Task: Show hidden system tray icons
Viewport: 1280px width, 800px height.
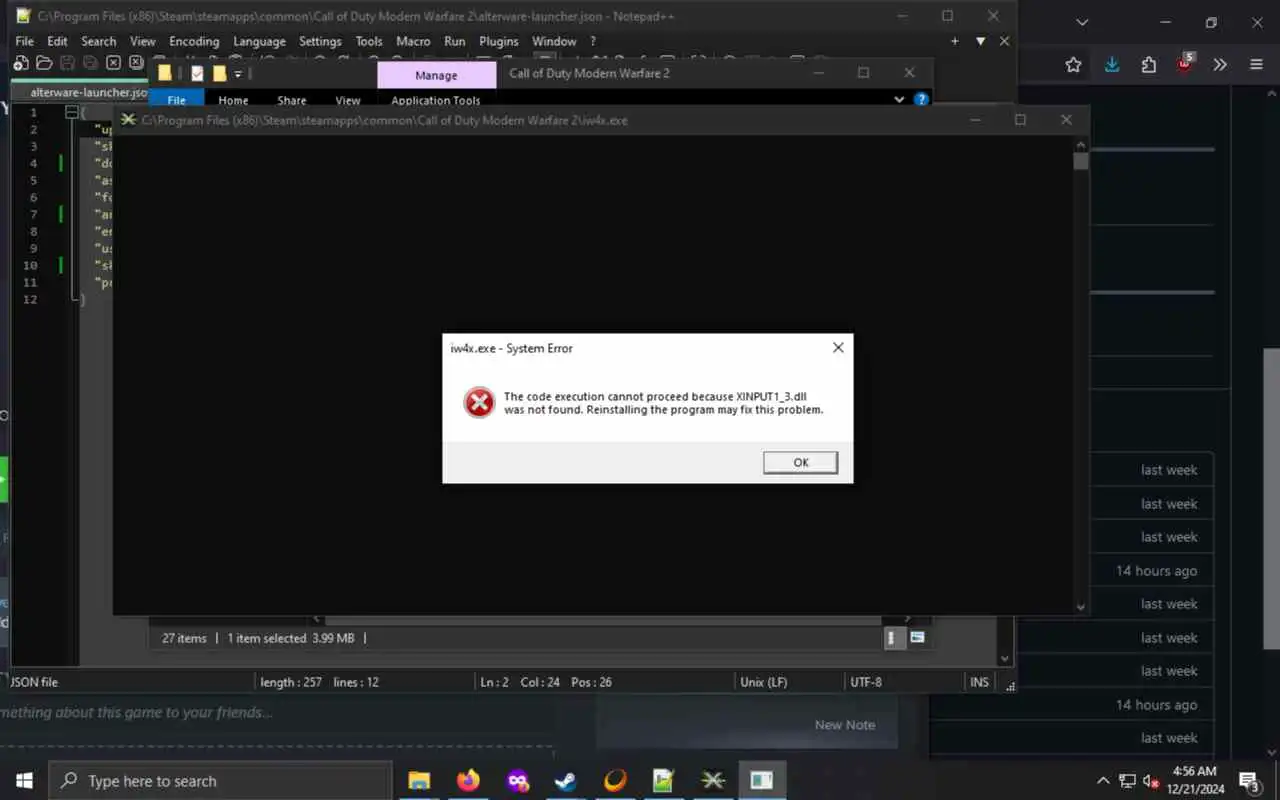Action: tap(1103, 781)
